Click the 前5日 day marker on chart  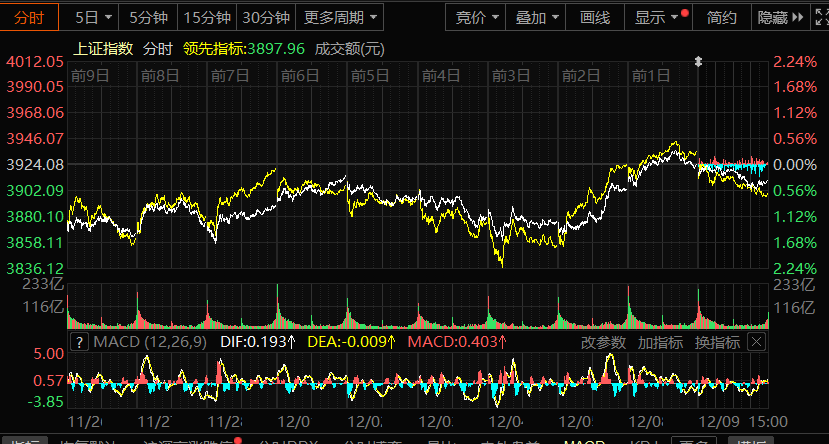(x=370, y=74)
